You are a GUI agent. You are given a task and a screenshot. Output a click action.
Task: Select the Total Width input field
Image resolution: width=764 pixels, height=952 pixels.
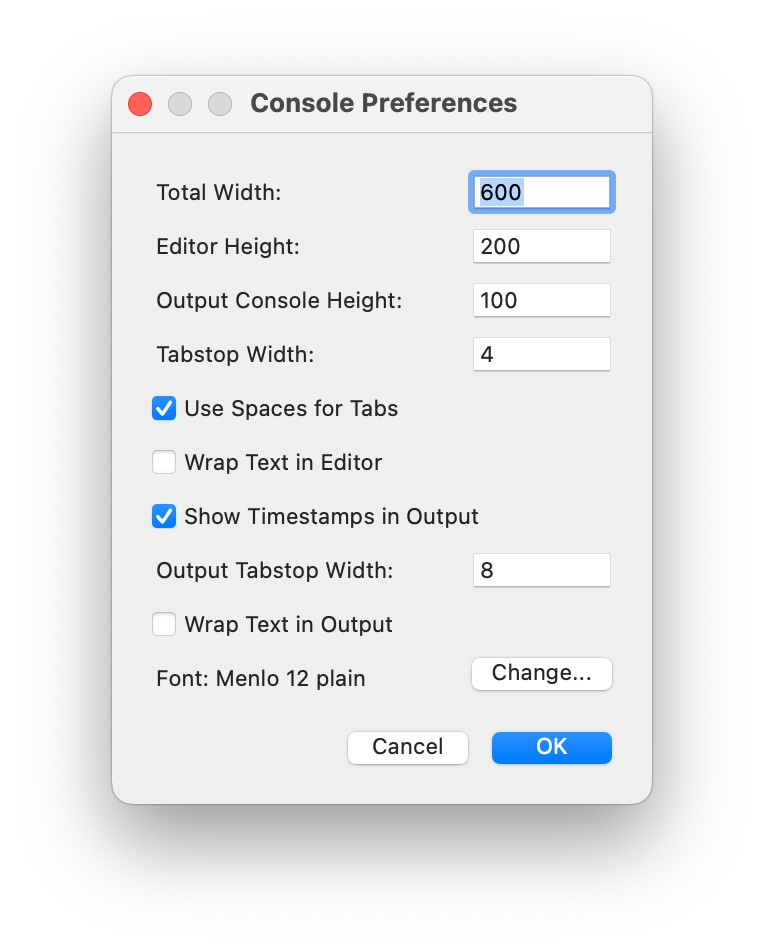pos(541,192)
